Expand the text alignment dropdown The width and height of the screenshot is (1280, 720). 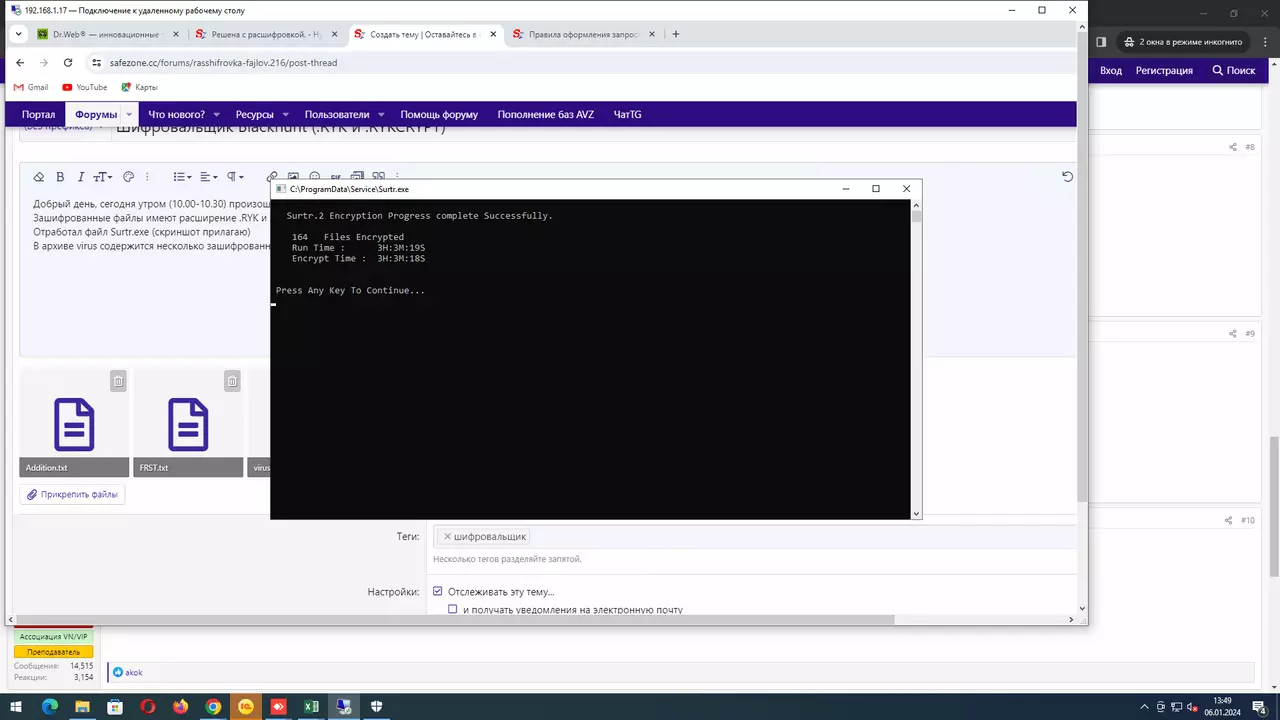tap(208, 177)
